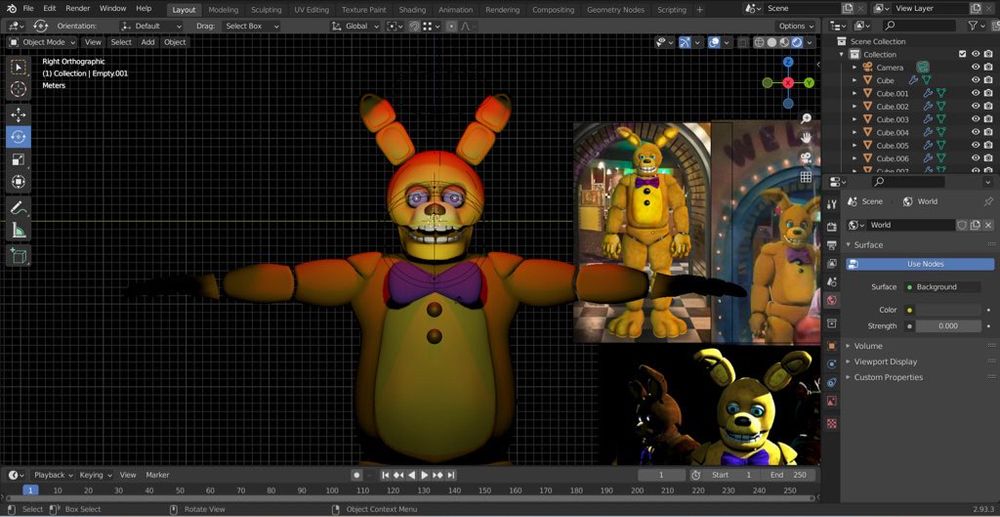Switch to the Sculpting workspace tab

266,10
